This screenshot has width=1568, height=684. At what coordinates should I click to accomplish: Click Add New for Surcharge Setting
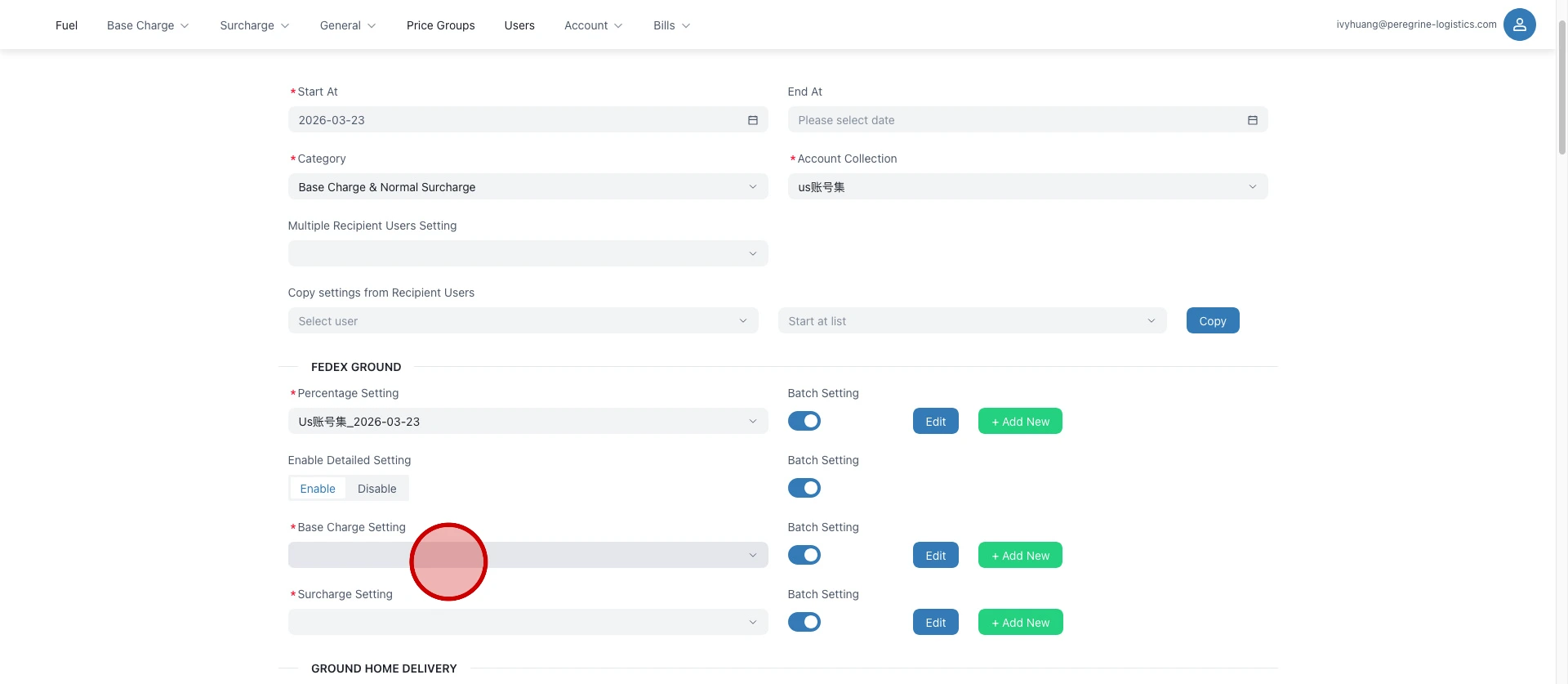[x=1020, y=622]
